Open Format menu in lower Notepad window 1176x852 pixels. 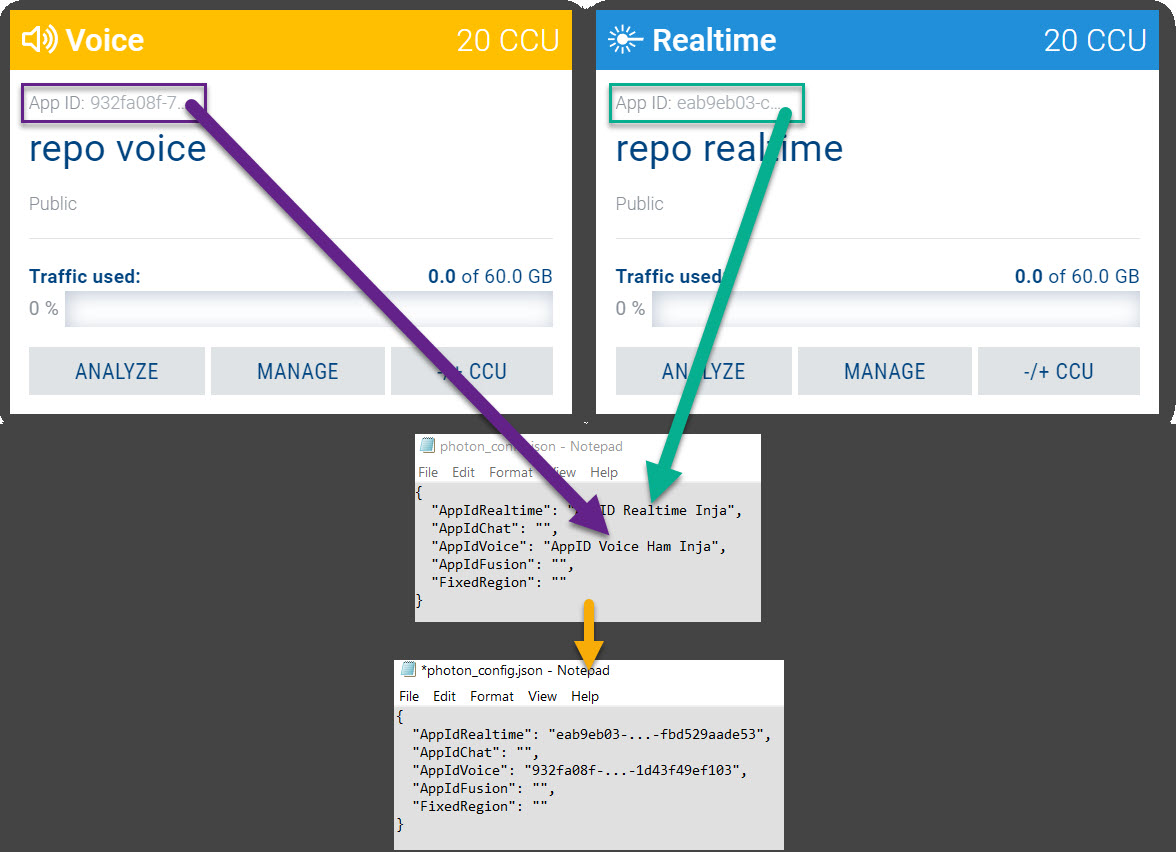click(492, 696)
